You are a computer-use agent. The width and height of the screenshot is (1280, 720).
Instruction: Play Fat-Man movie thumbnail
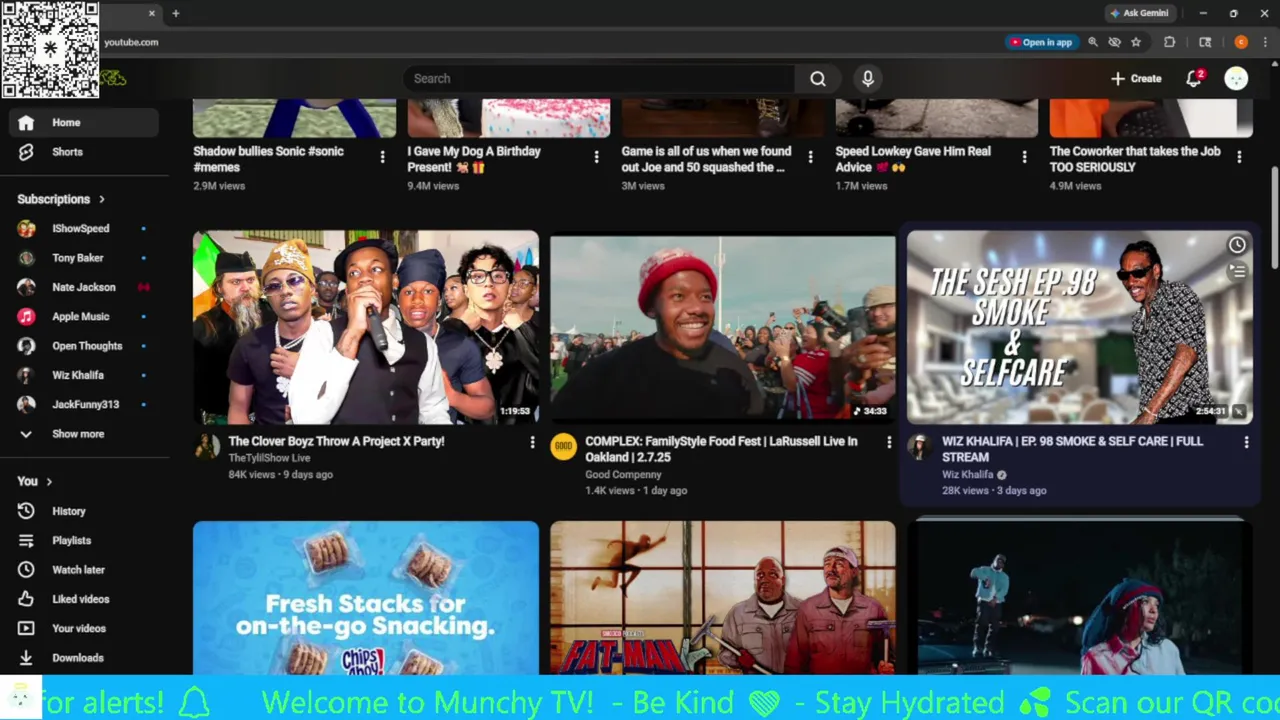pos(723,598)
